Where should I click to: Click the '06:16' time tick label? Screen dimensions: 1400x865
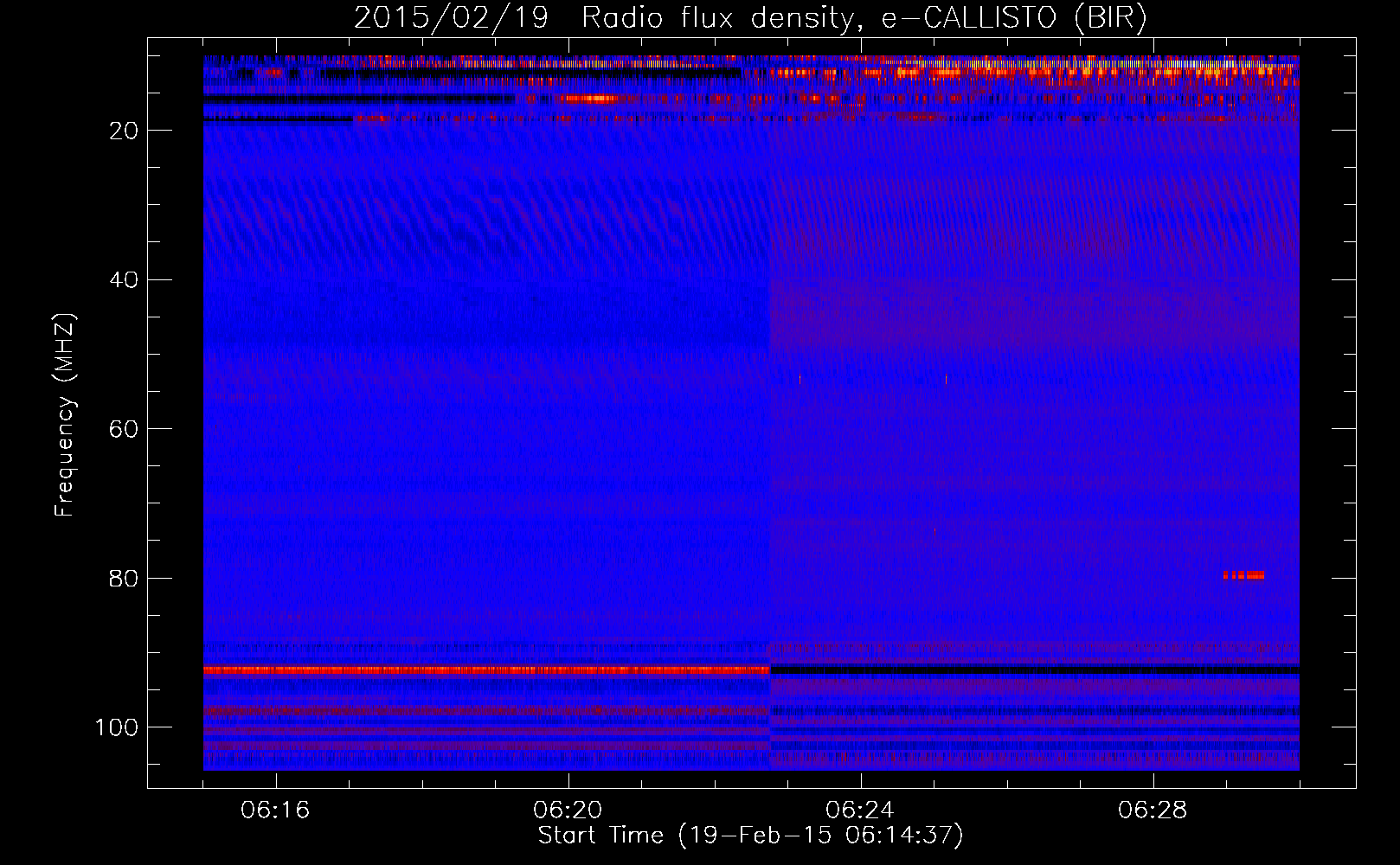[x=276, y=811]
